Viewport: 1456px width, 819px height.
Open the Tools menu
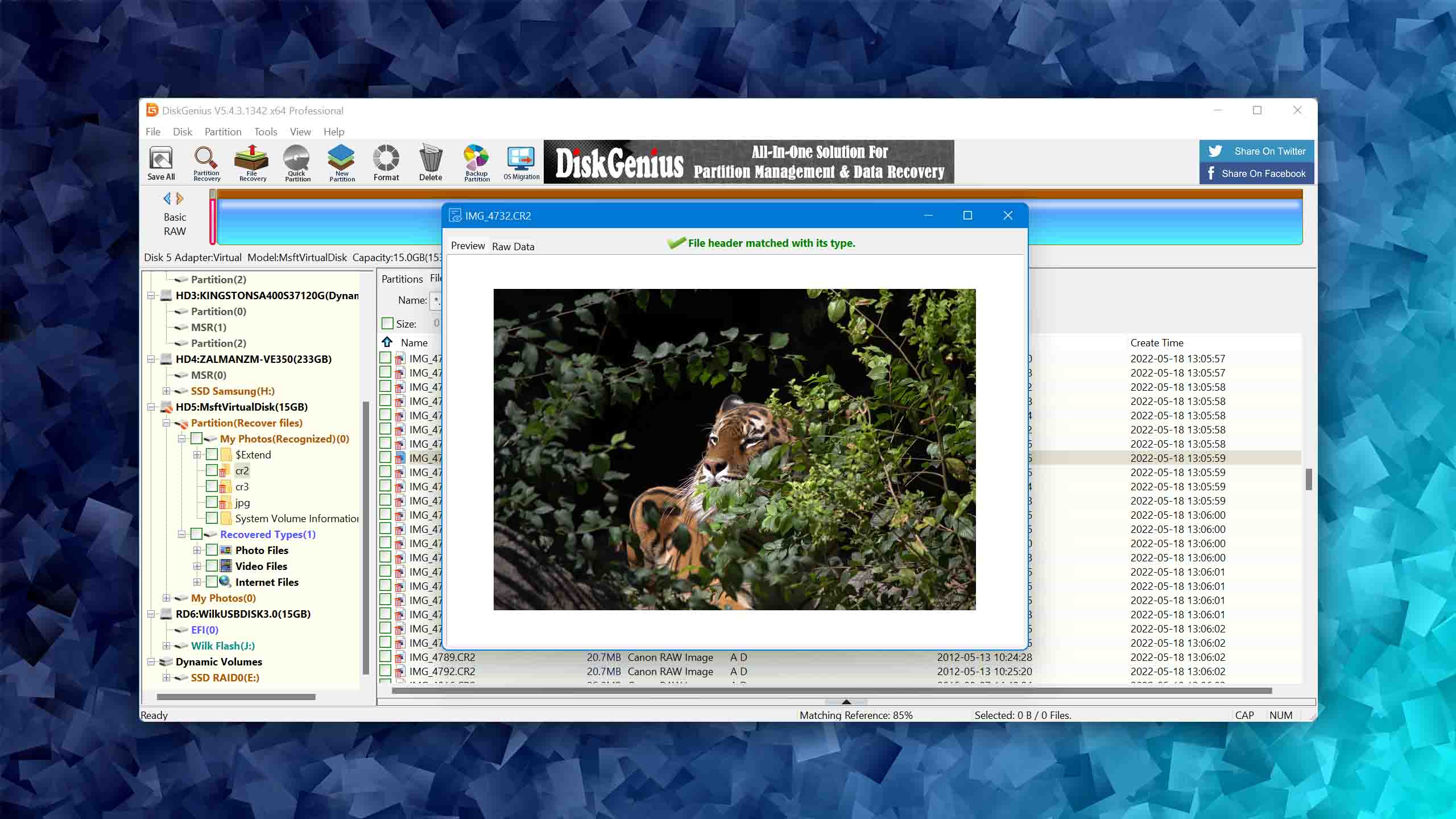coord(265,132)
